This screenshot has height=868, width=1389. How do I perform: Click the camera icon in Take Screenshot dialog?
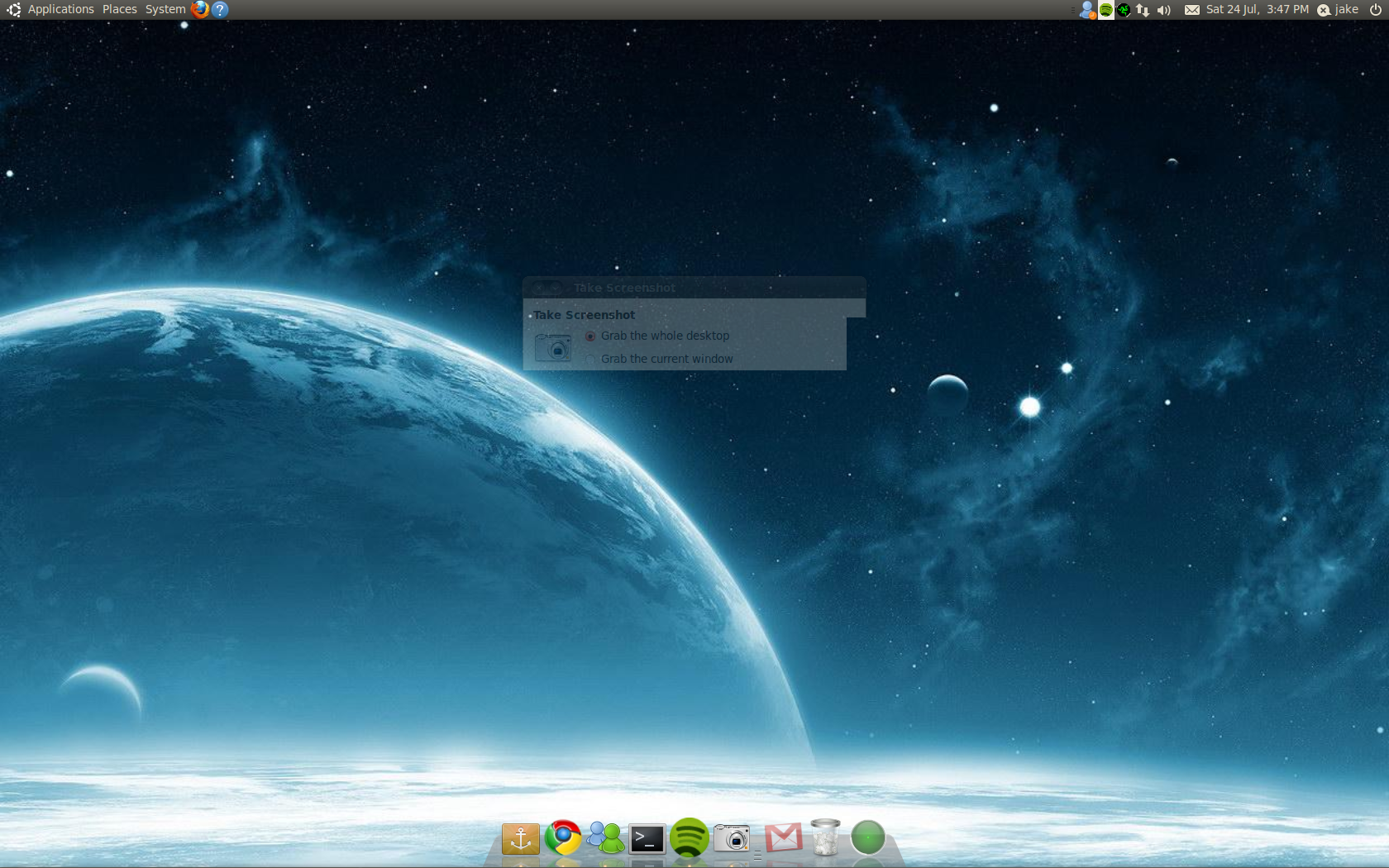tap(553, 347)
